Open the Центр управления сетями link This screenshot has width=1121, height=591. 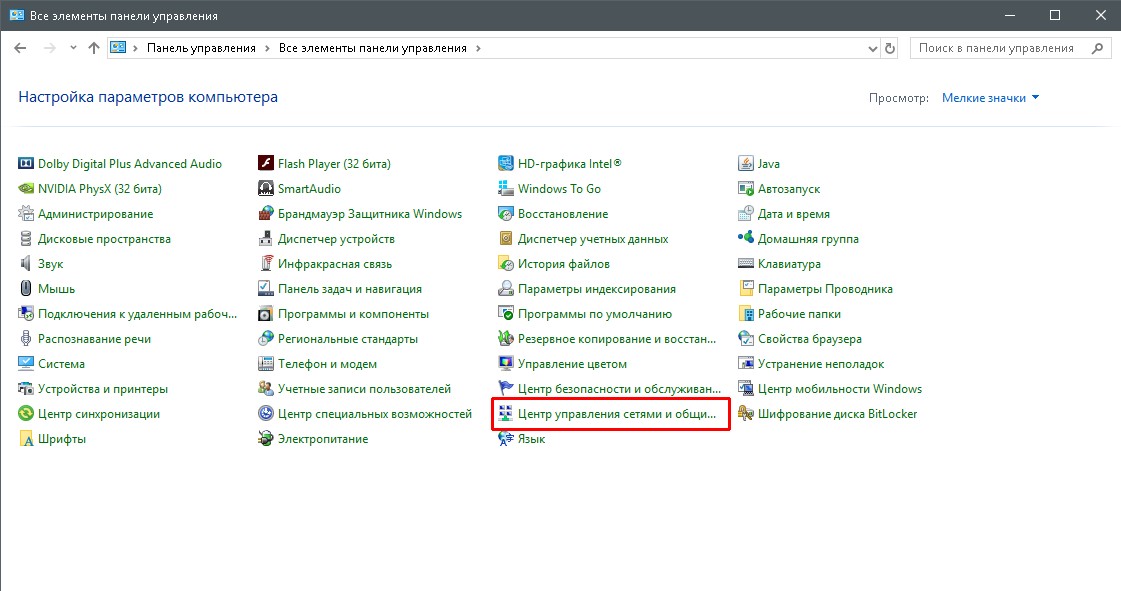[617, 414]
